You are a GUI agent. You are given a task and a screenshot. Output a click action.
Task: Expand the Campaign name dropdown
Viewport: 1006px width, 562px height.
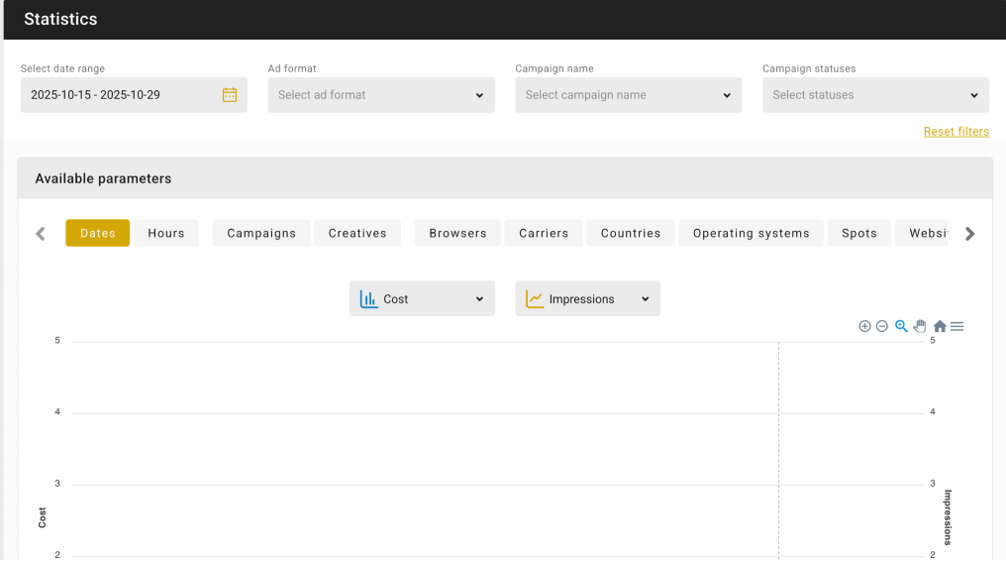[x=628, y=95]
